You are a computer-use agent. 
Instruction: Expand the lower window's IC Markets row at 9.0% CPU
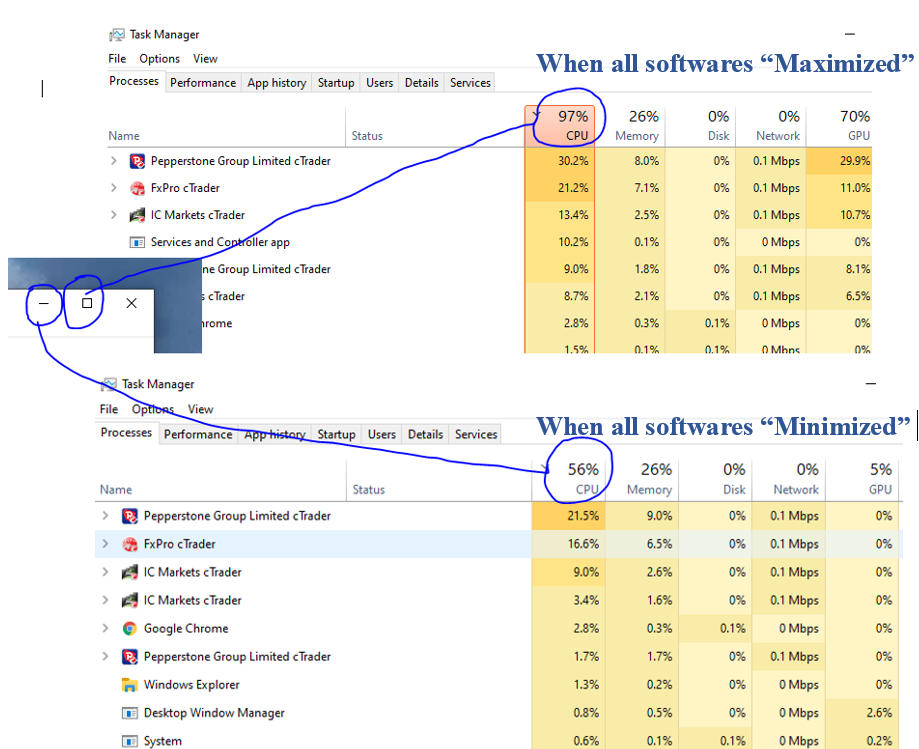click(105, 572)
